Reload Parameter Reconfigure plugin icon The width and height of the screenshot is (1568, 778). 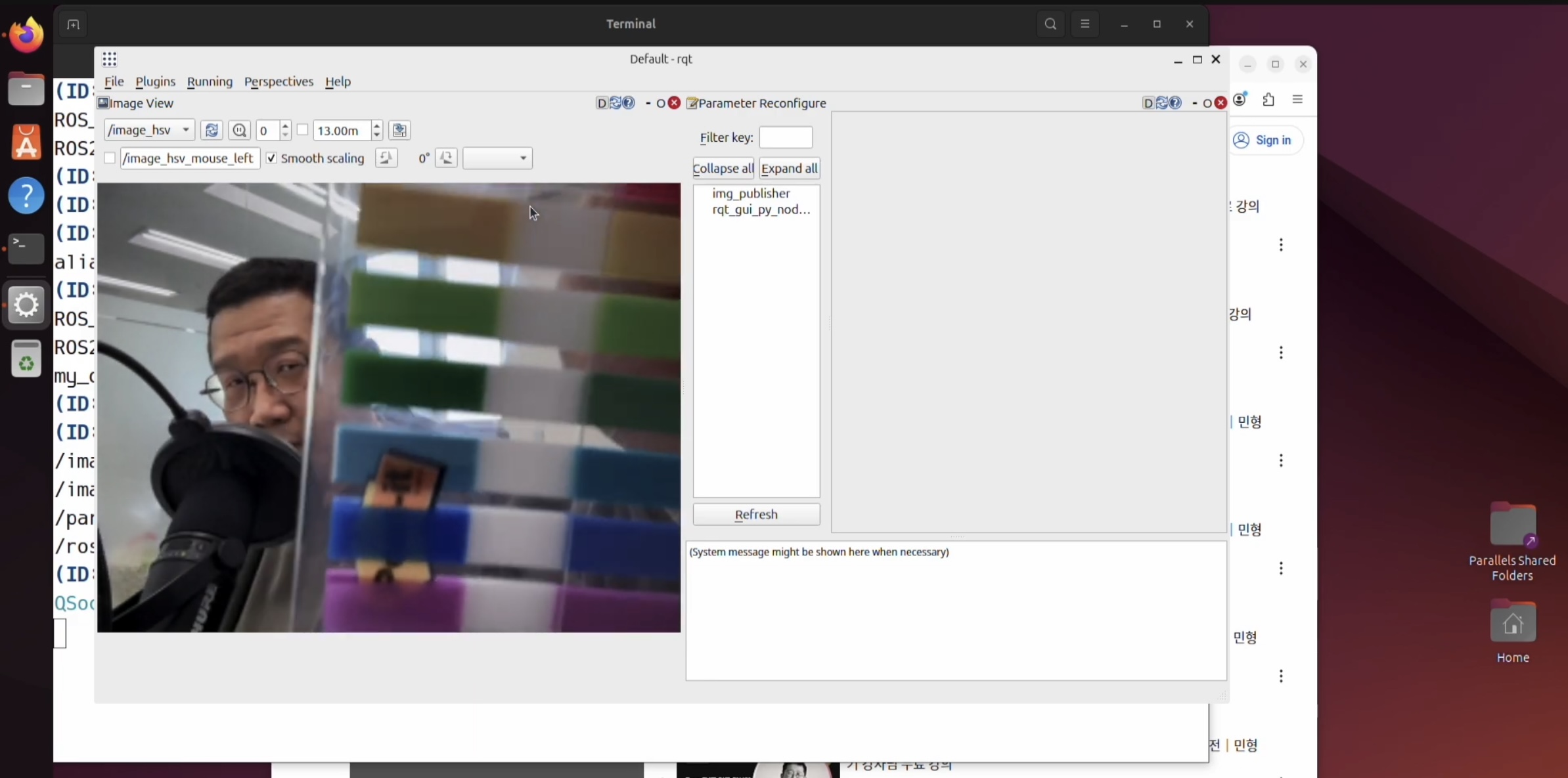(x=1161, y=103)
